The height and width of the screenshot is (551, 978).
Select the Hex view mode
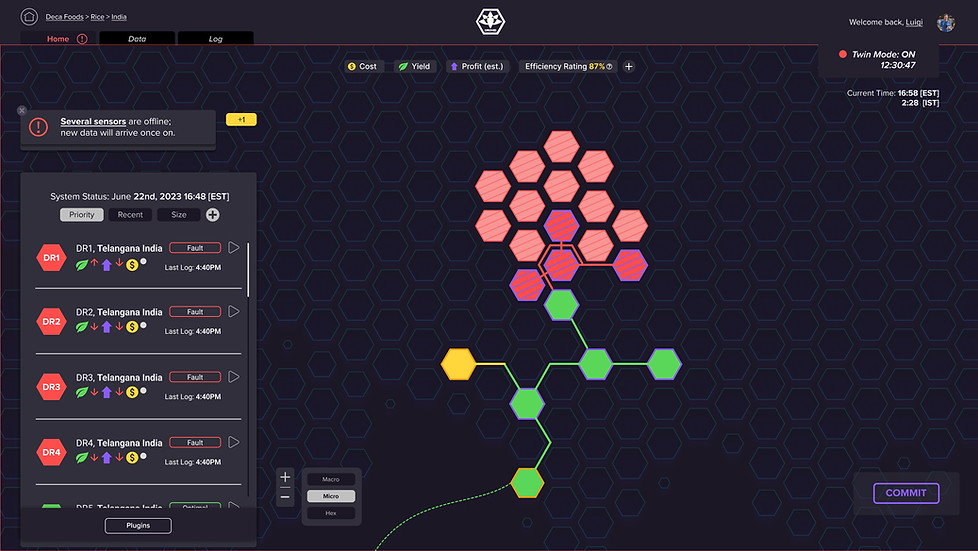click(331, 513)
